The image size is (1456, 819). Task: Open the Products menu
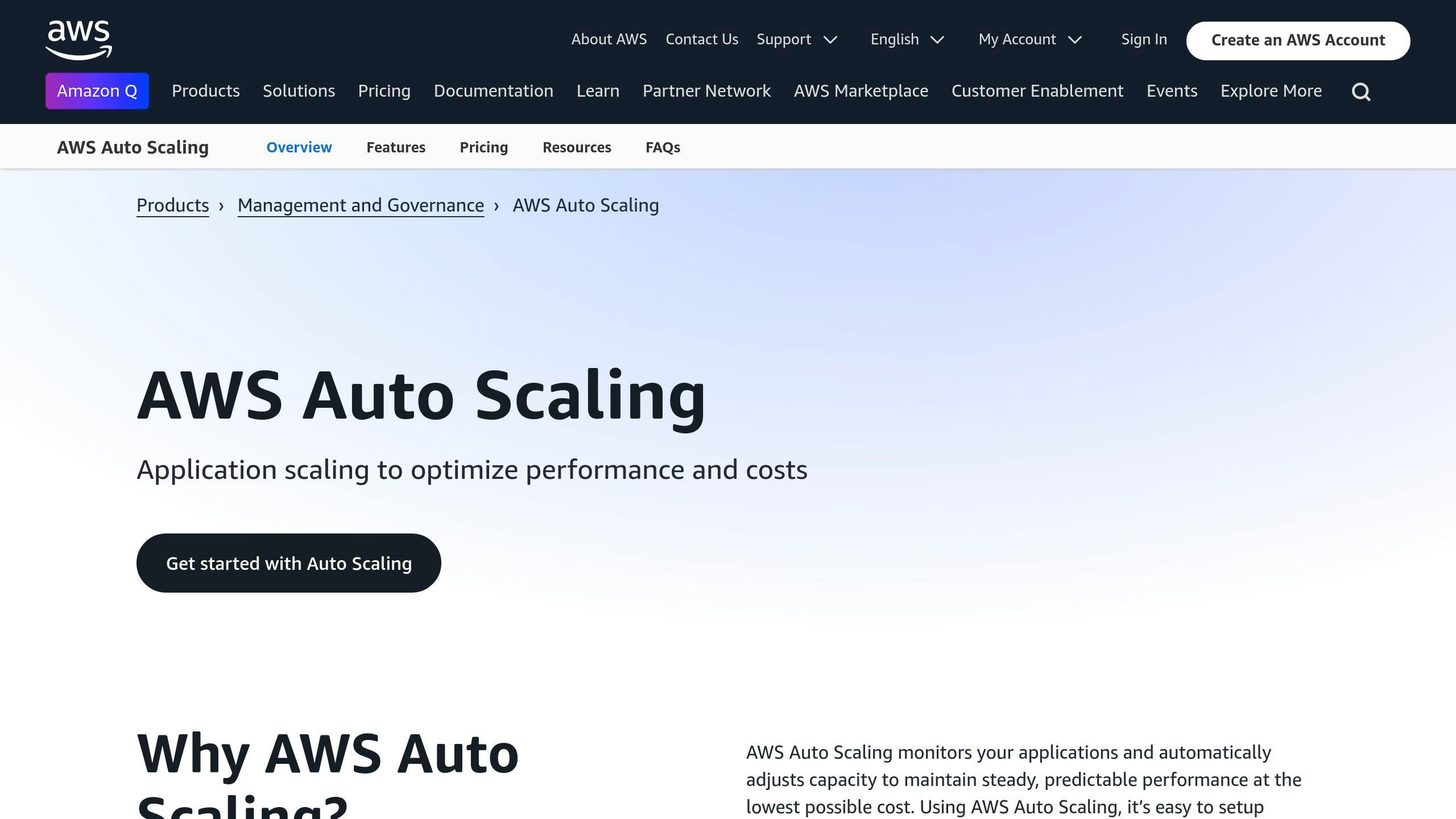pyautogui.click(x=206, y=91)
